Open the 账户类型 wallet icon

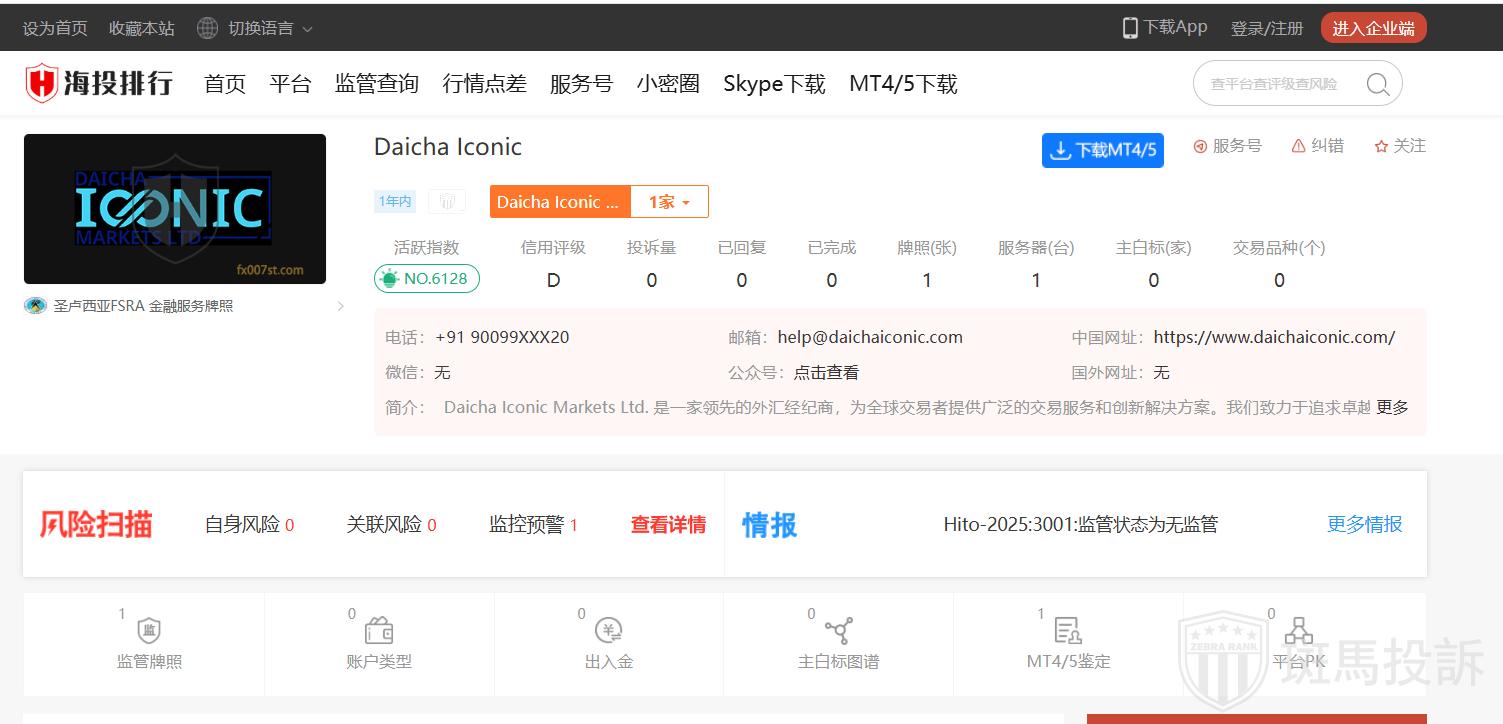tap(379, 631)
